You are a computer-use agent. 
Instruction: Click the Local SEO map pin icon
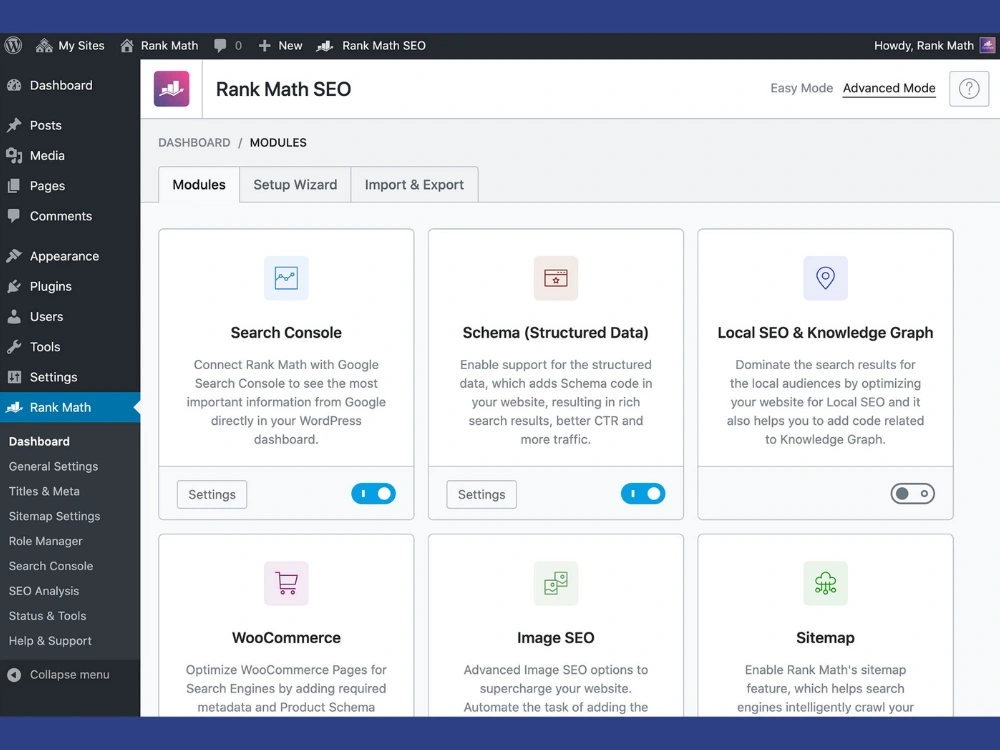point(825,278)
